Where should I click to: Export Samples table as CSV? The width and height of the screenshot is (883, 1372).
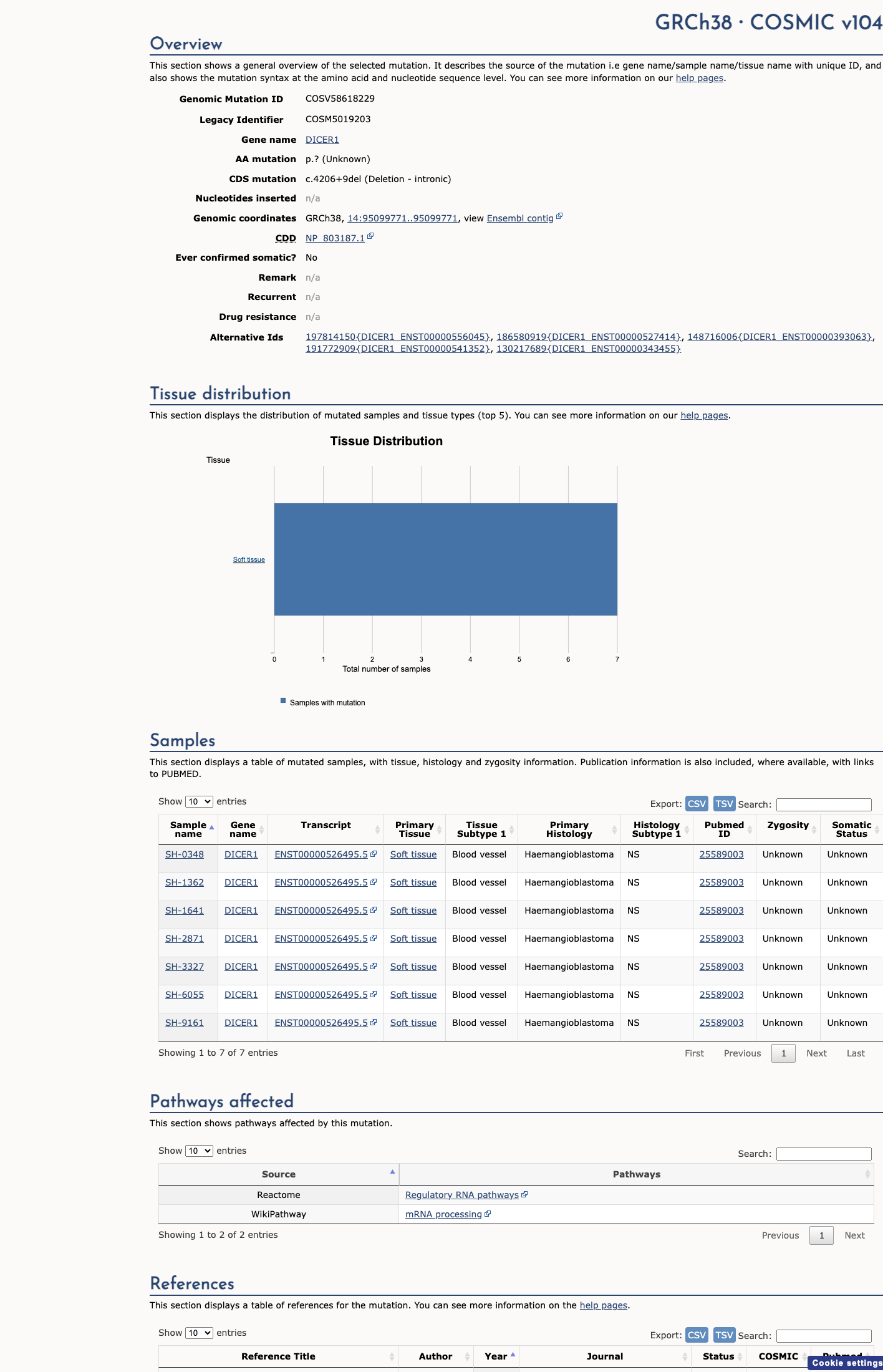click(x=697, y=804)
